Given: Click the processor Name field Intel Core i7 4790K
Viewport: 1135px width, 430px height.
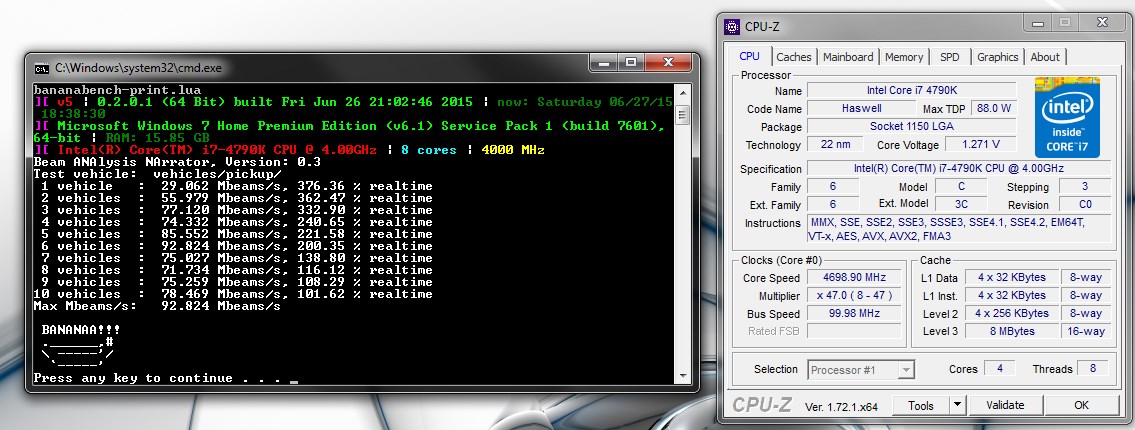Looking at the screenshot, I should pos(911,90).
